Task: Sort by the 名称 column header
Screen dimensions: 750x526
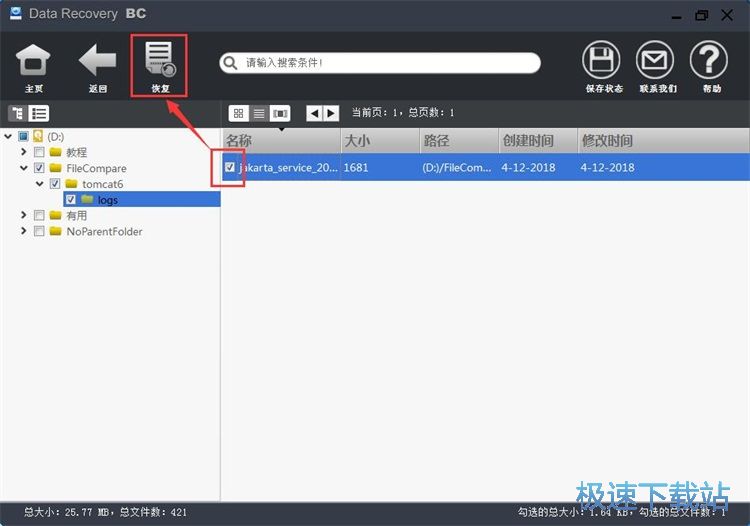Action: tap(282, 141)
